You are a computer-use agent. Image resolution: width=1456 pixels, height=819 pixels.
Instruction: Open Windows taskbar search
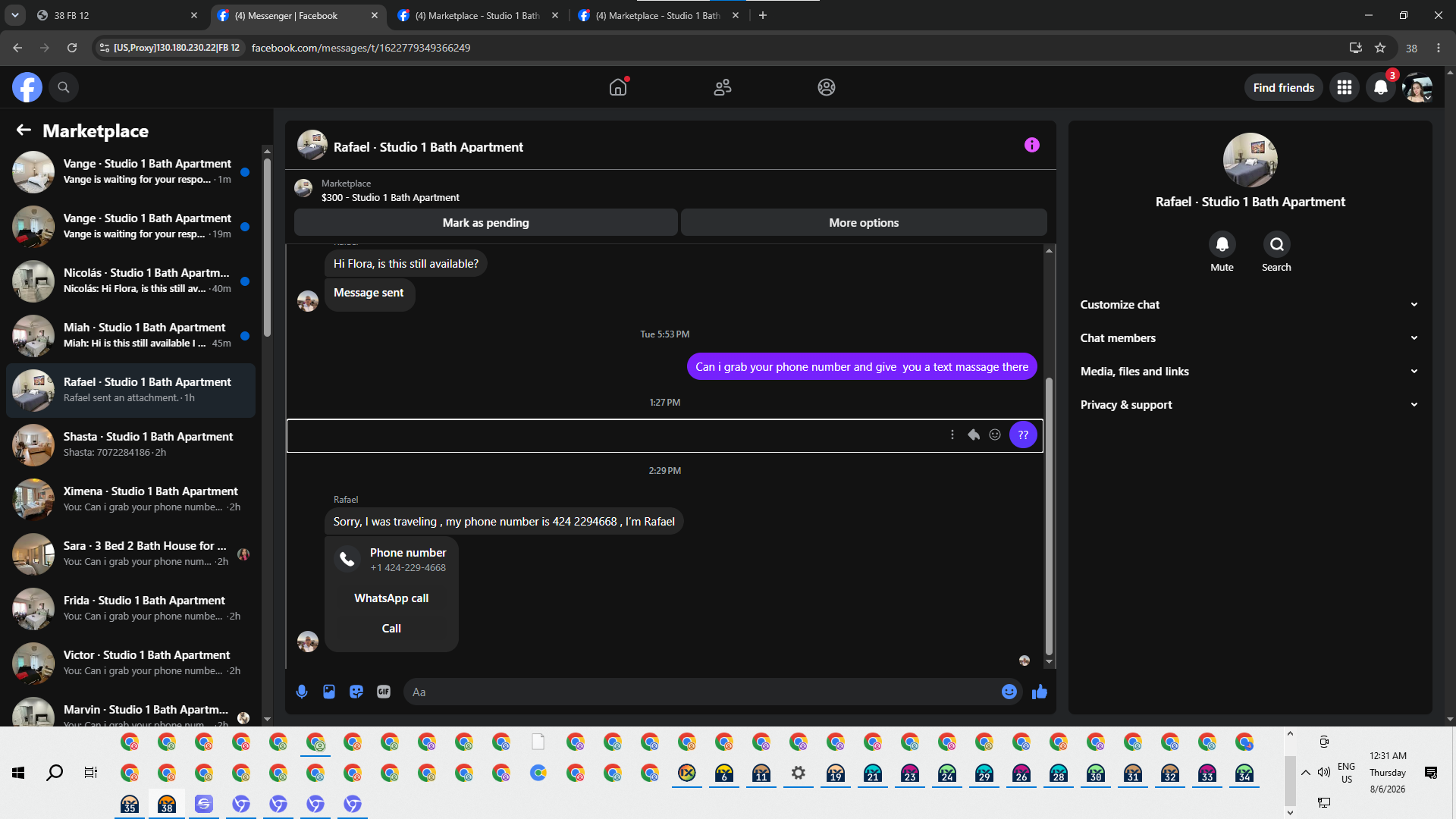point(55,773)
